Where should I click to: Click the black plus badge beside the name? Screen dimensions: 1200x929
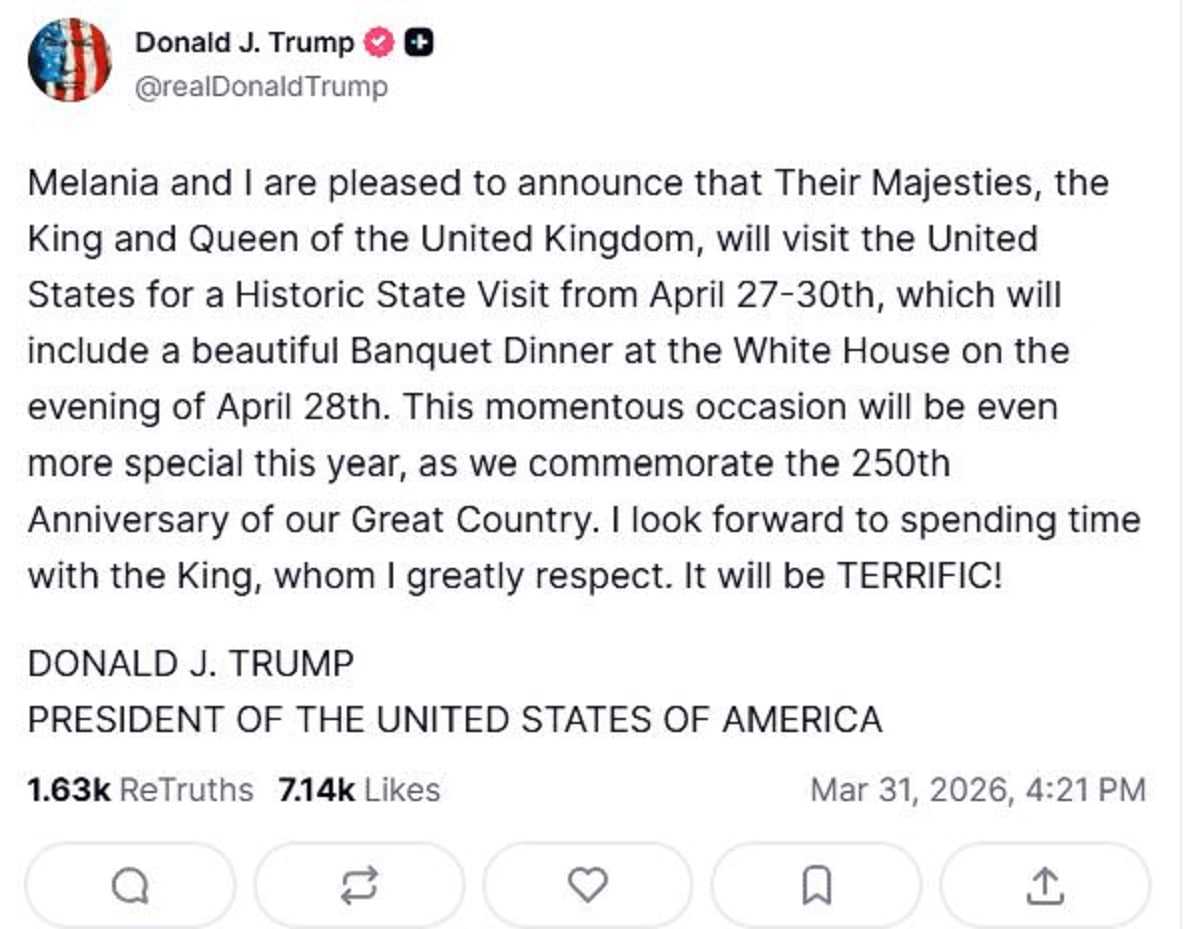[x=420, y=43]
